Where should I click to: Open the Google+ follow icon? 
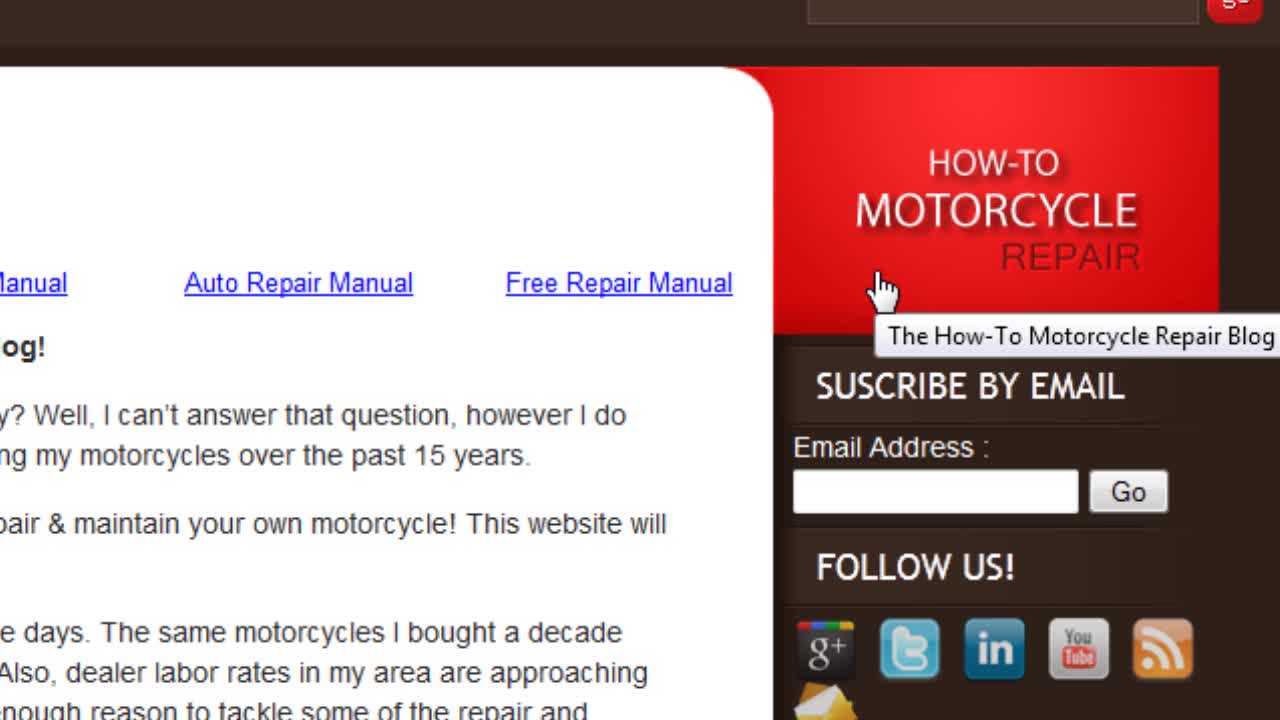[825, 650]
